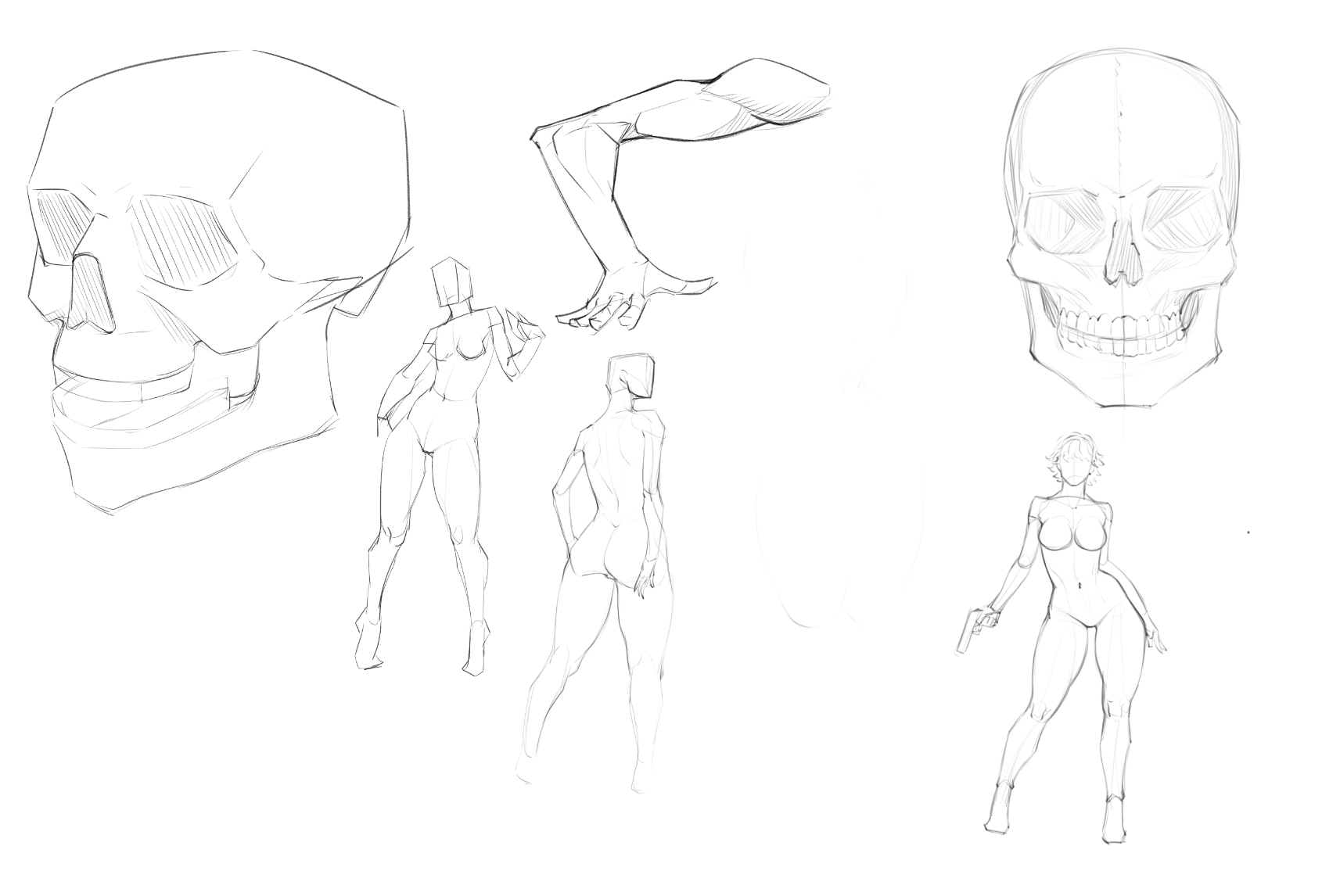This screenshot has width=1340, height=896.
Task: Click the box head of the back-view figure
Action: click(x=632, y=378)
